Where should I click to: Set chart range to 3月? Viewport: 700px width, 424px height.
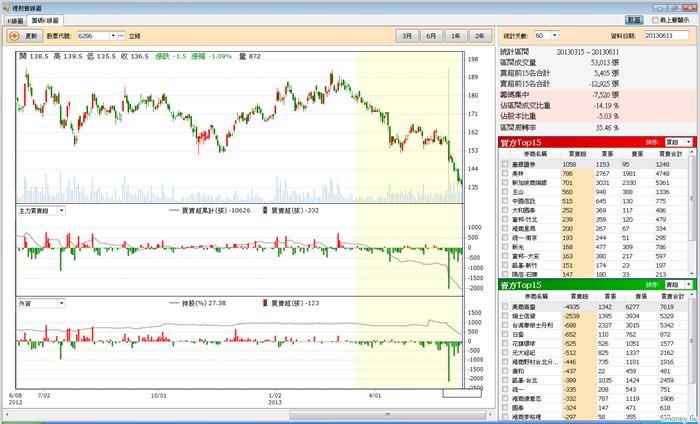click(407, 36)
